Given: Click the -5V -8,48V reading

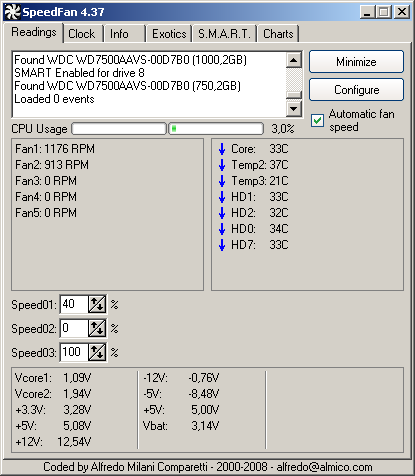Looking at the screenshot, I should pyautogui.click(x=181, y=394).
